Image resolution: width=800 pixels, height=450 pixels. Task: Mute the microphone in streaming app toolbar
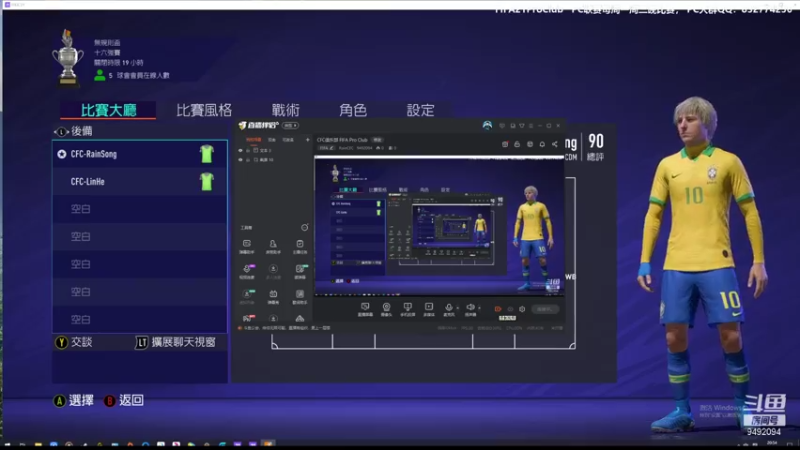click(x=448, y=309)
